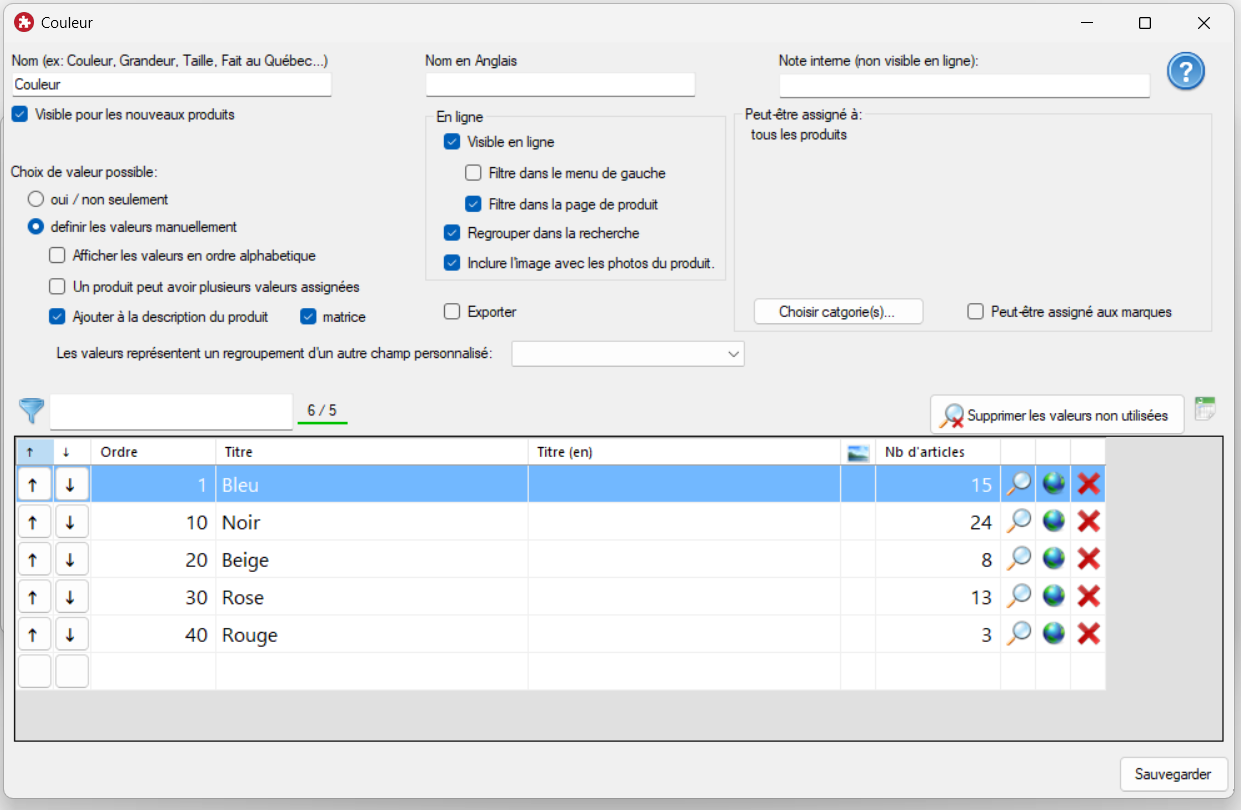
Task: Sort by the 'Nb d'articles' column header
Action: [x=936, y=452]
